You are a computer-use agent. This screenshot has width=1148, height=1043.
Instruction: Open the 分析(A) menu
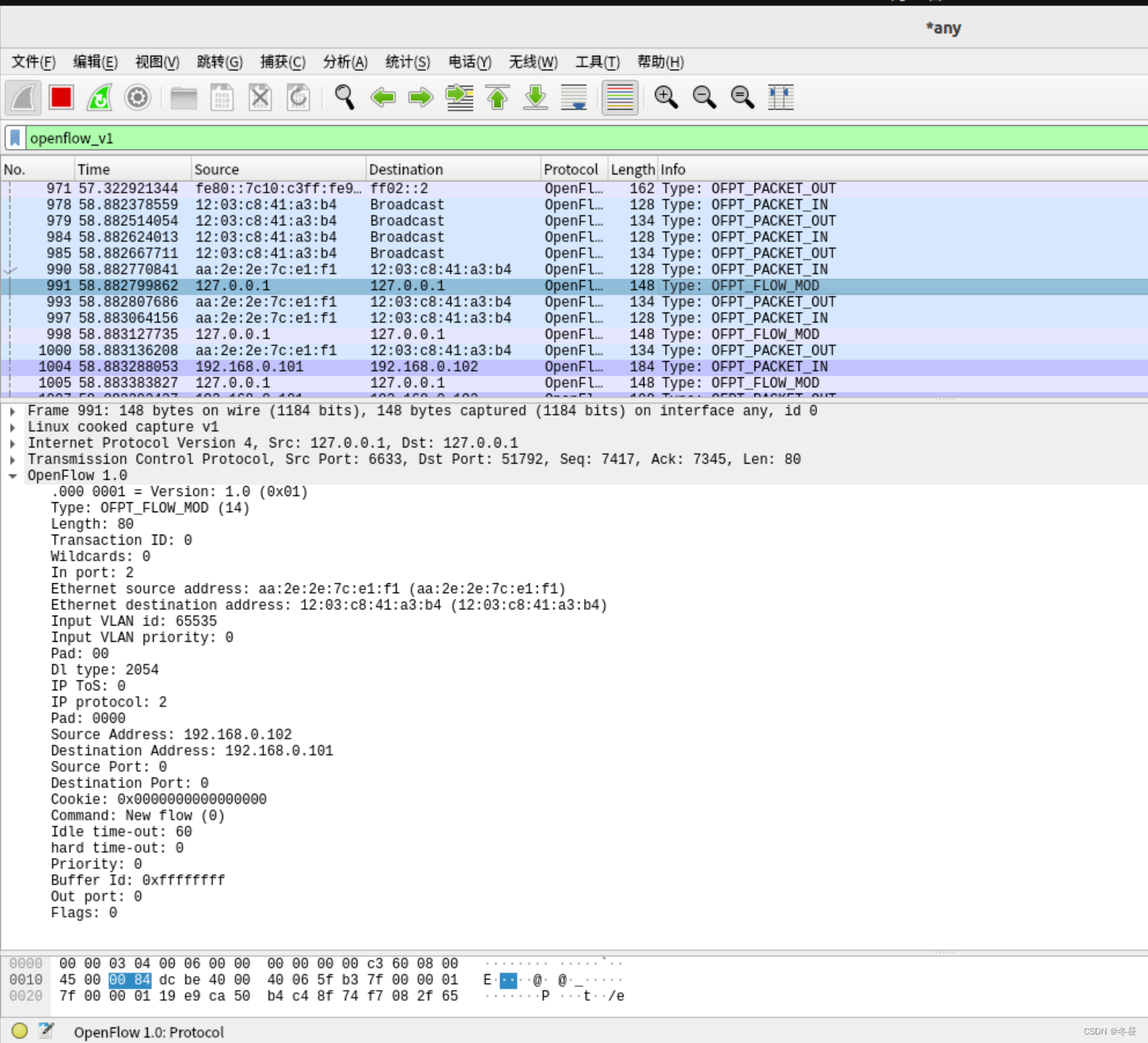tap(345, 62)
